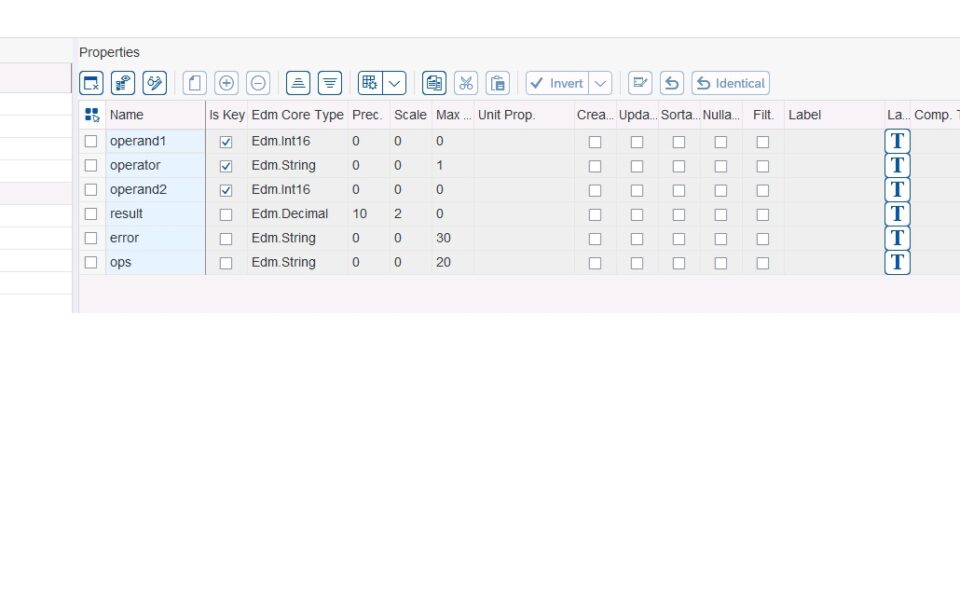
Task: Uncheck Is Key for operand1
Action: [x=226, y=142]
